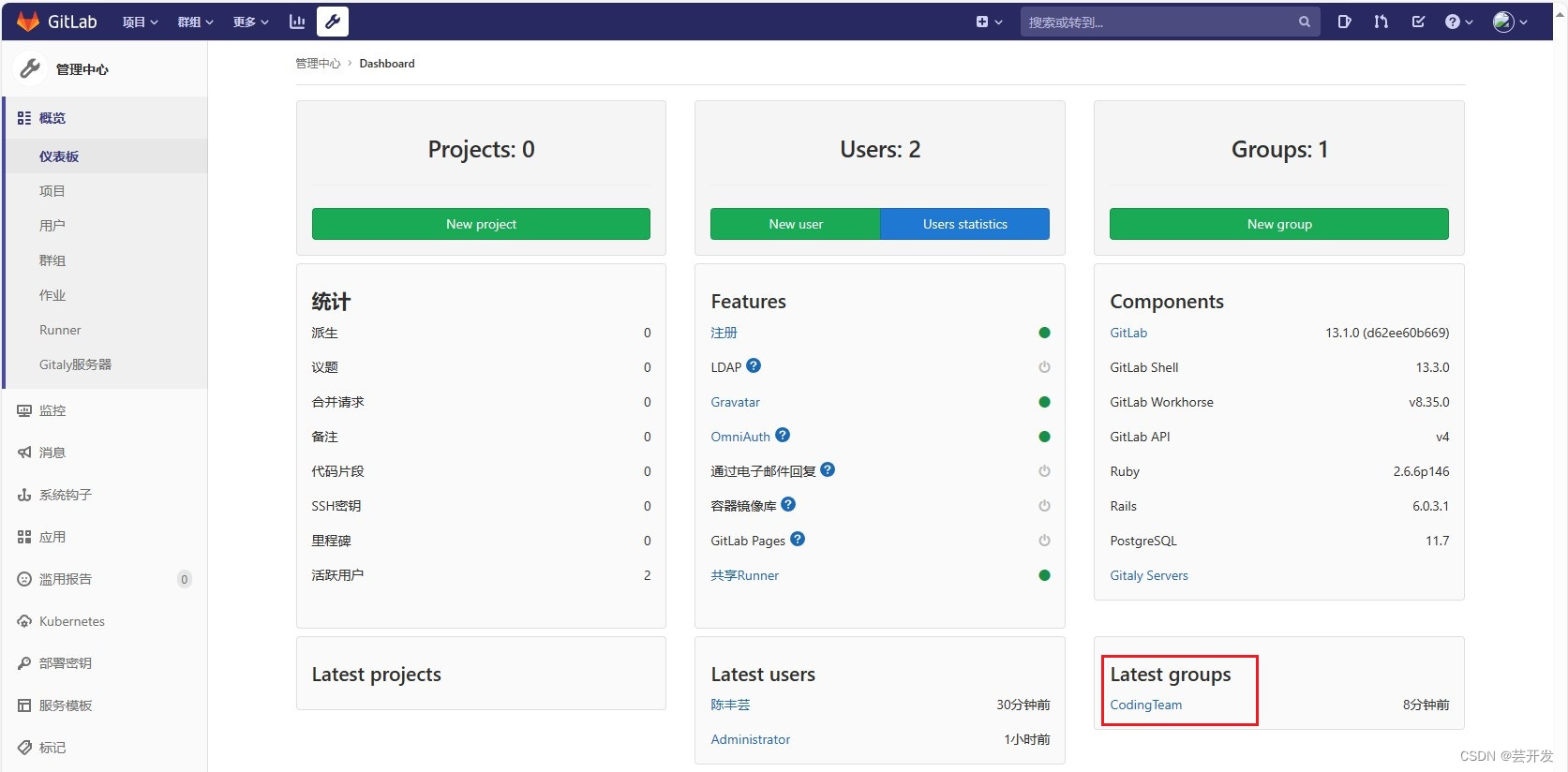Click the New project button

click(481, 224)
